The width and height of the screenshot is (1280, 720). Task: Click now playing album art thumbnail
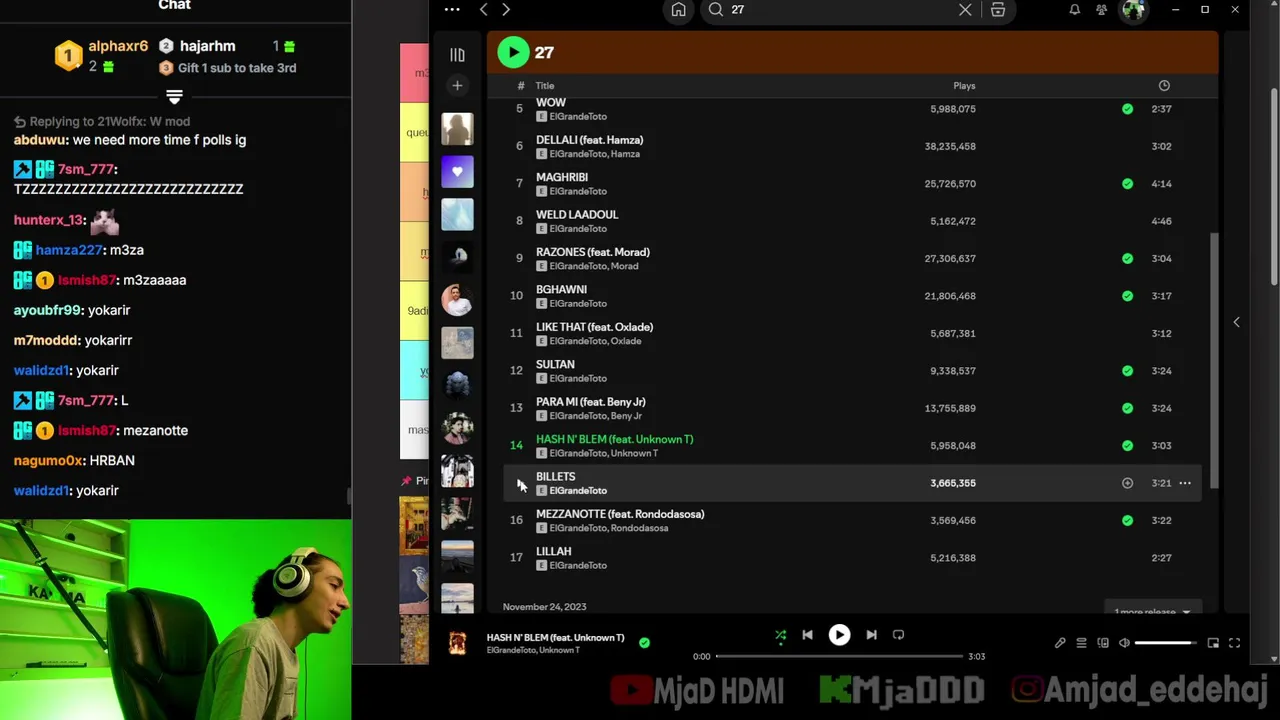point(457,643)
